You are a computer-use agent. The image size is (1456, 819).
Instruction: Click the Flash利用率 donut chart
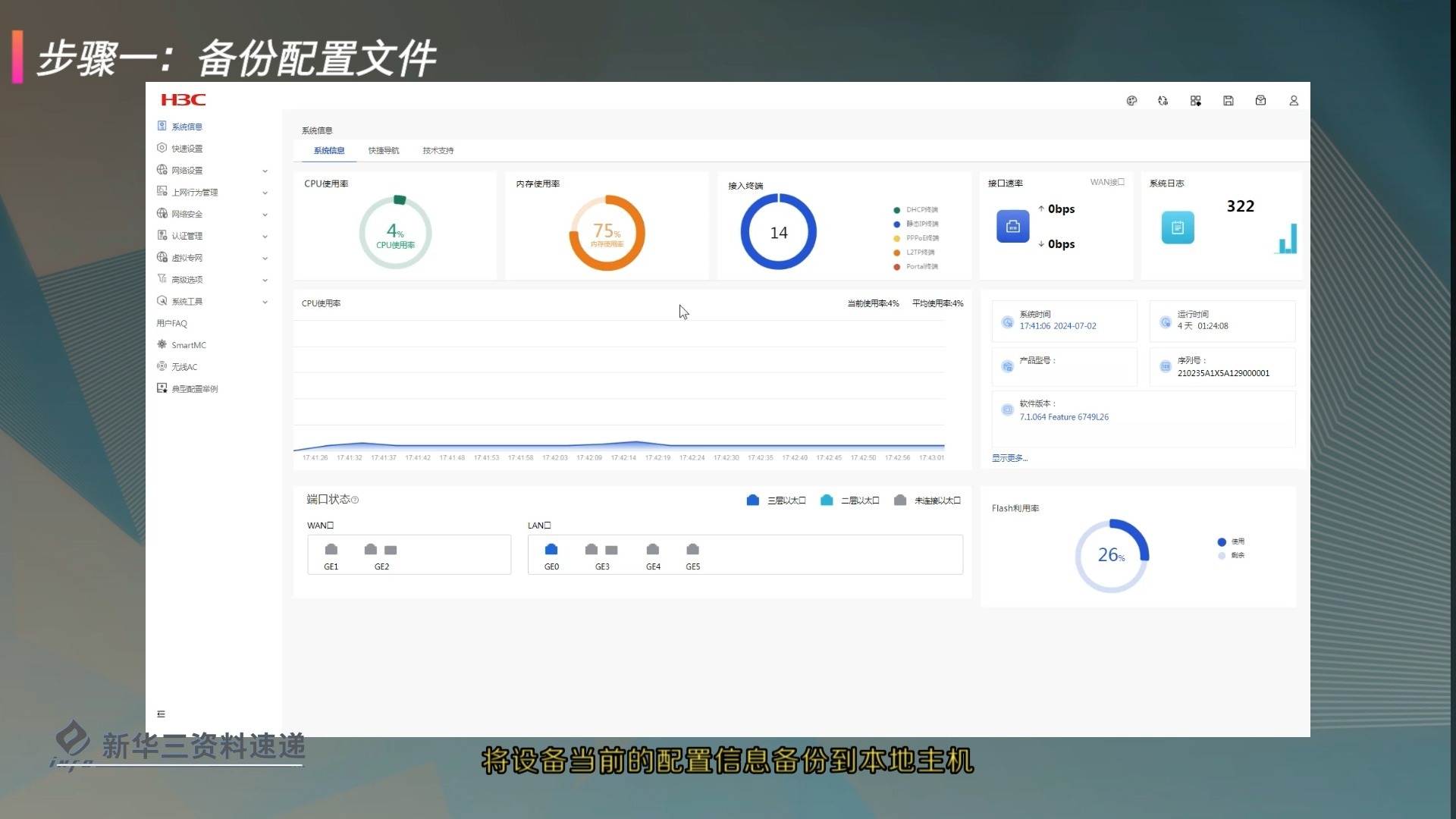(x=1112, y=555)
